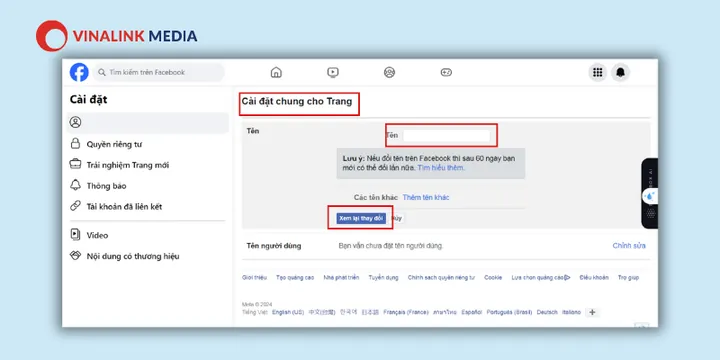
Task: Click the Thêm tên khác link
Action: click(x=426, y=197)
